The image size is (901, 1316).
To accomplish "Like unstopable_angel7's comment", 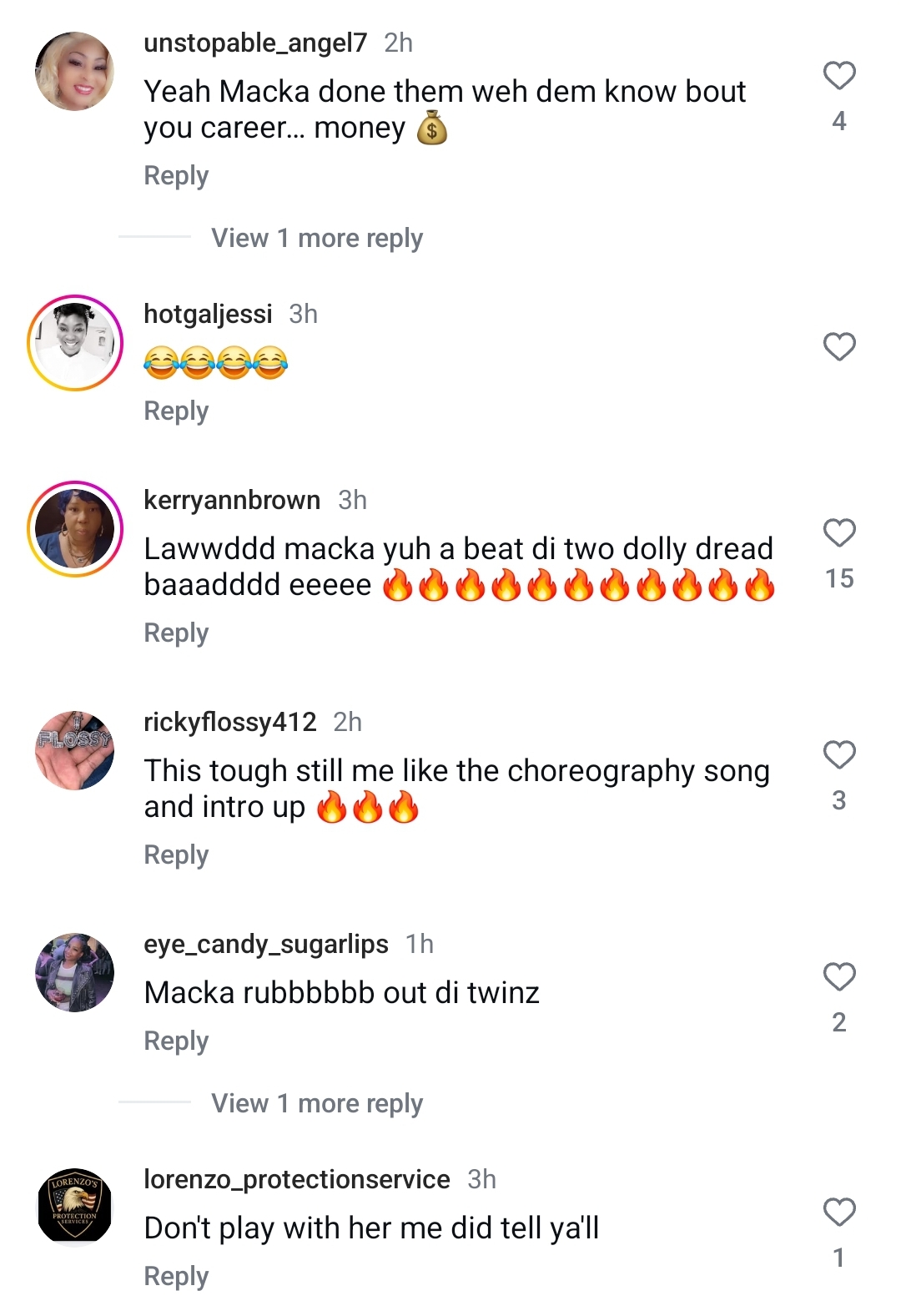I will [839, 76].
